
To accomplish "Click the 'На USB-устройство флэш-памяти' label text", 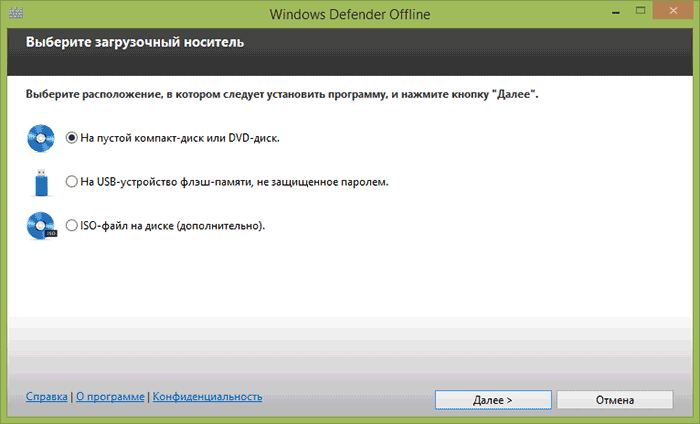I will click(234, 182).
